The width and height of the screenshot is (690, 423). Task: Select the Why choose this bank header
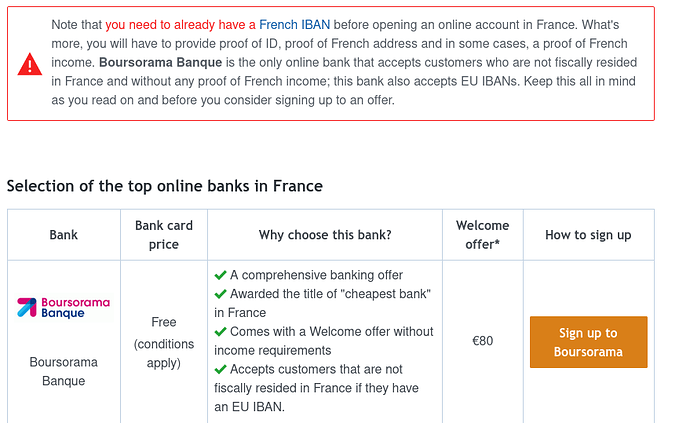coord(325,235)
